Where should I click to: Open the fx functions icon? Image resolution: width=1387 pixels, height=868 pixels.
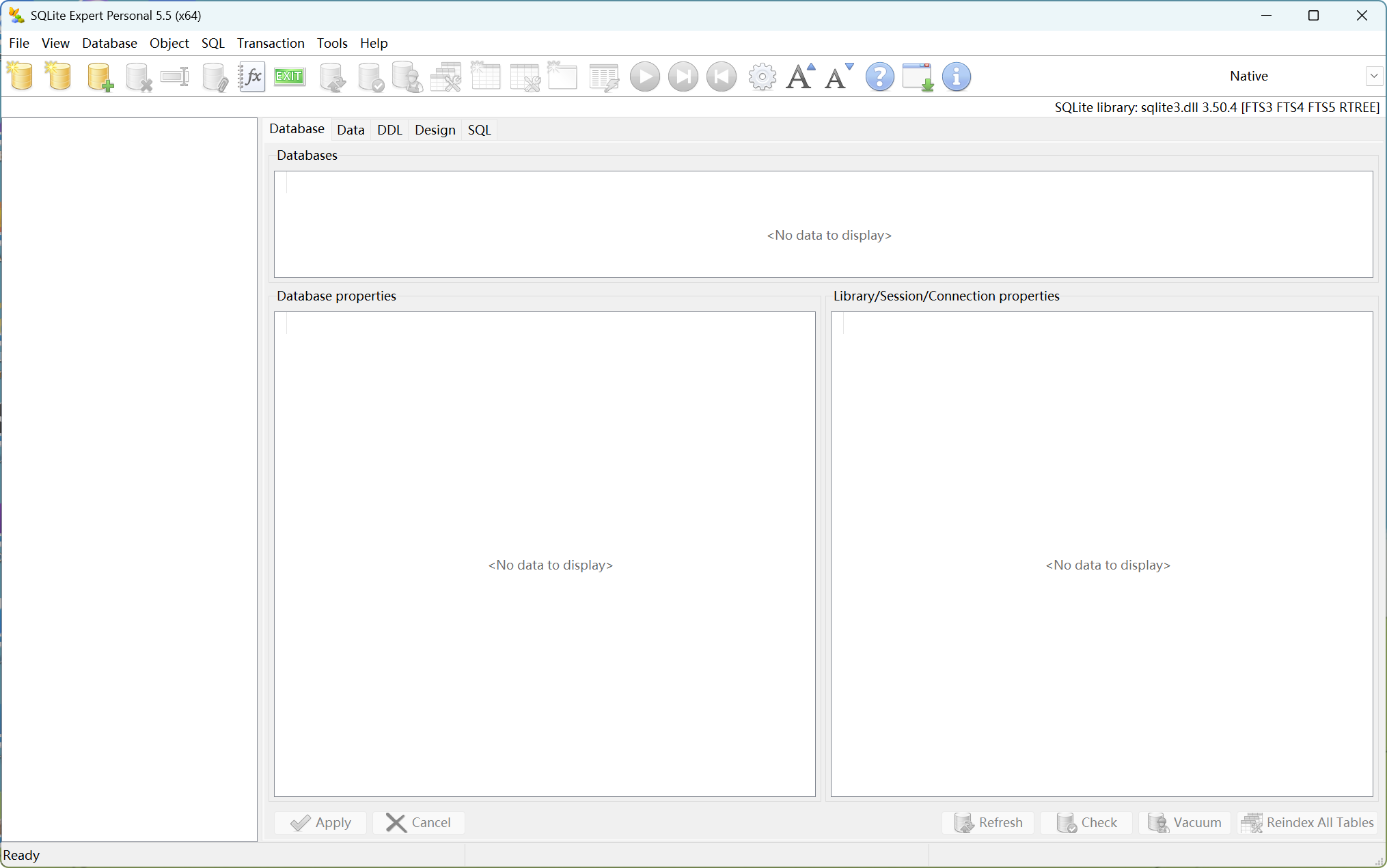point(251,76)
